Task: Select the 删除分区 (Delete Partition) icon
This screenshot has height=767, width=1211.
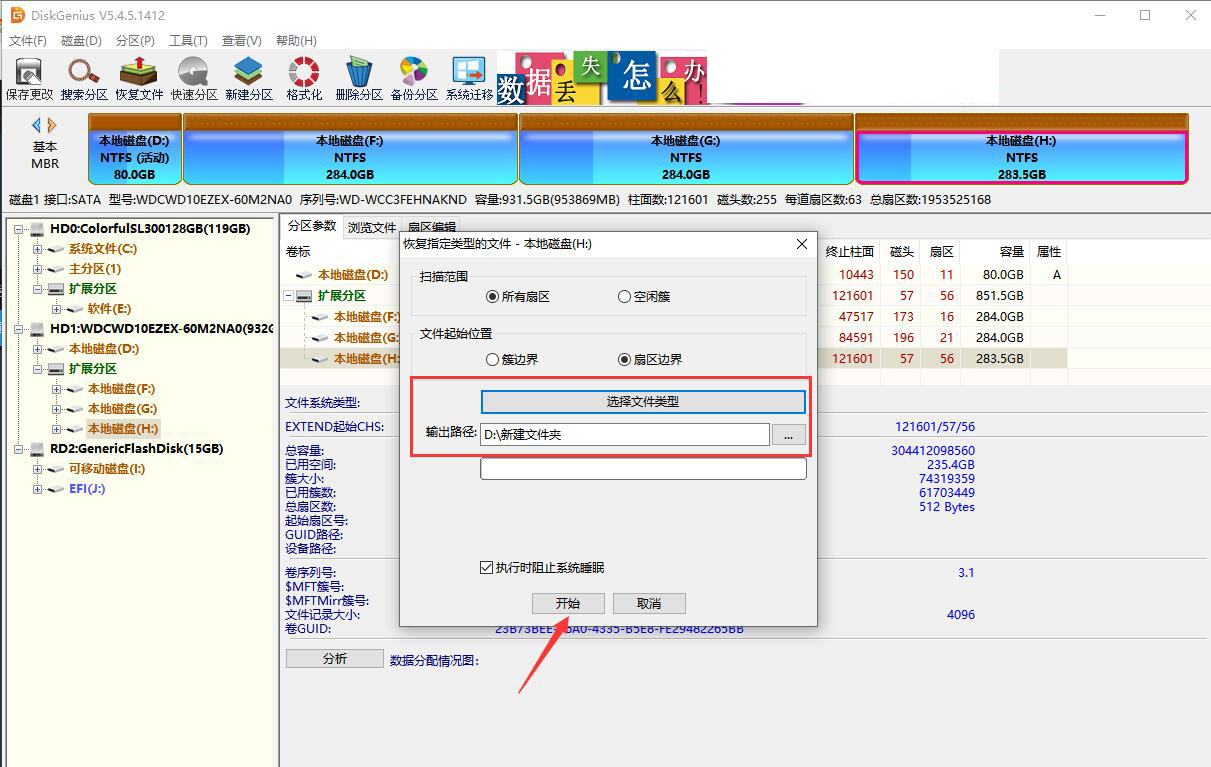Action: click(359, 77)
